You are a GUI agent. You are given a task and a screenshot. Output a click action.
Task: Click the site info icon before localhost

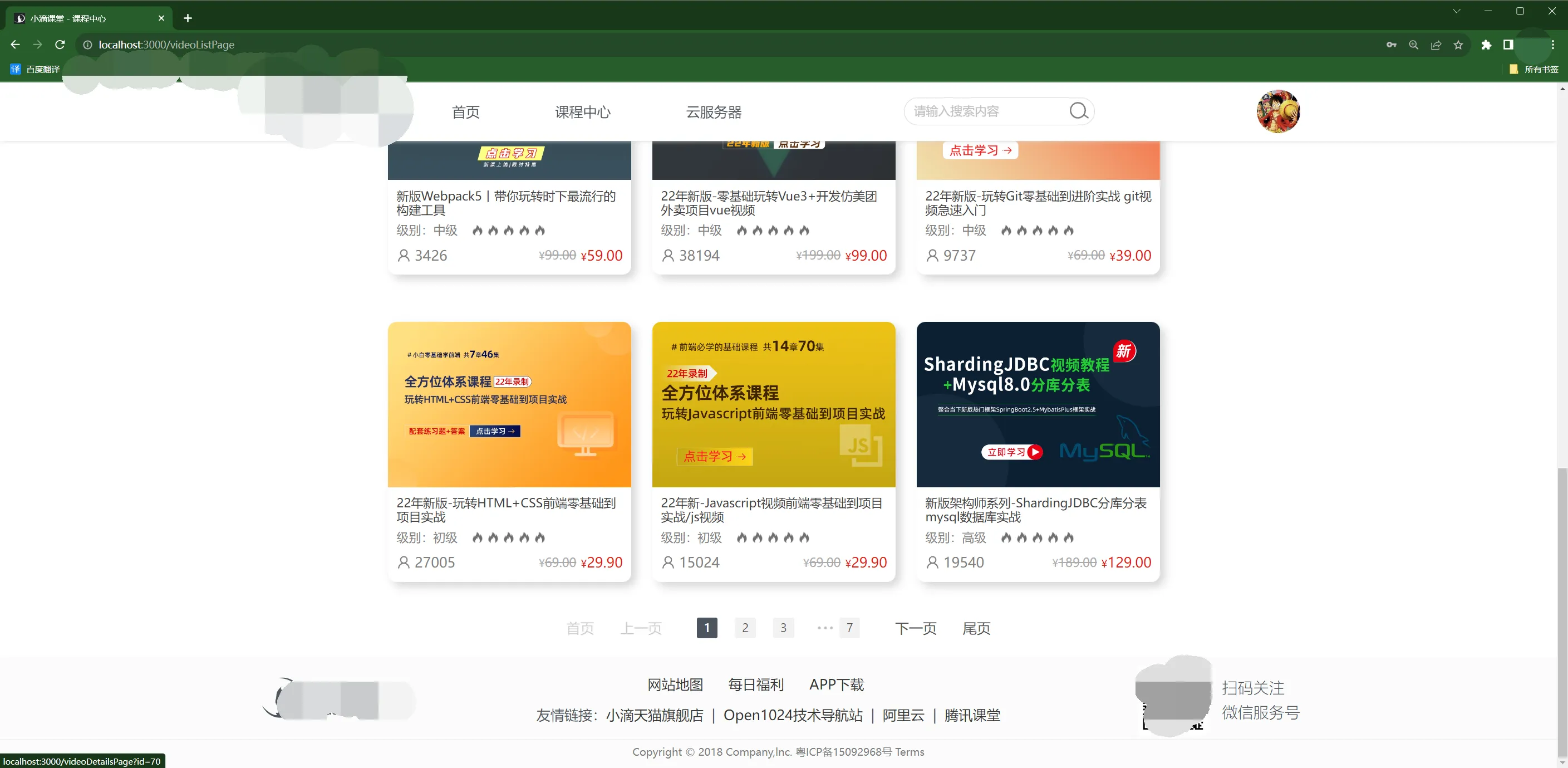[87, 45]
